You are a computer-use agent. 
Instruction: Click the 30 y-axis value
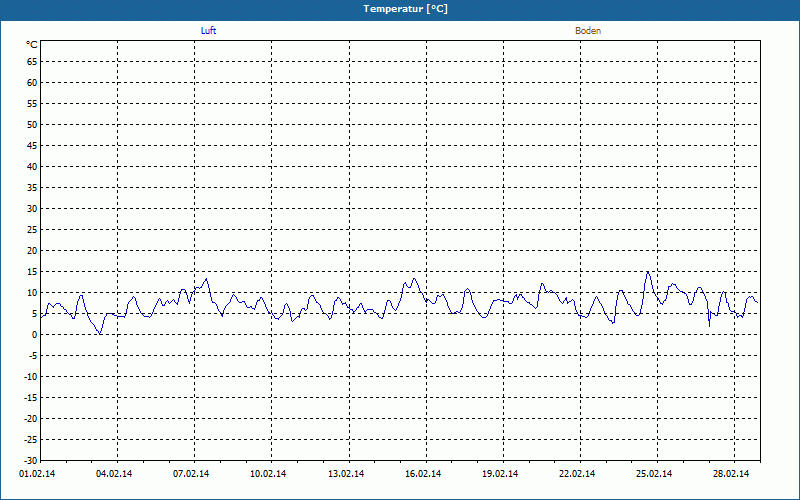(x=32, y=209)
